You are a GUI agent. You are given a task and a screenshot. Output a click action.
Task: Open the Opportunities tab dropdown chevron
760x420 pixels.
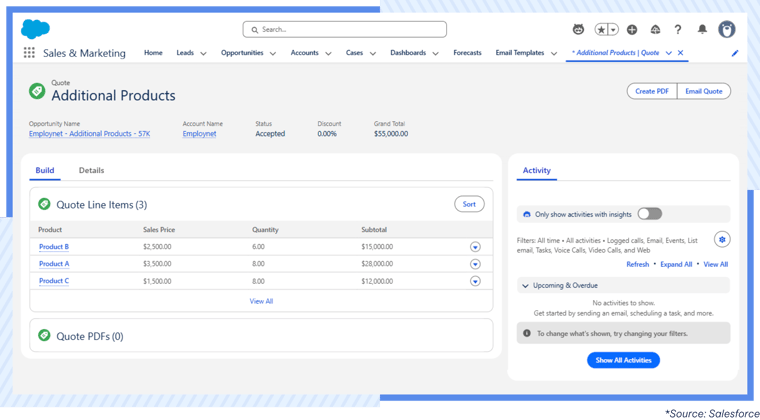coord(273,53)
